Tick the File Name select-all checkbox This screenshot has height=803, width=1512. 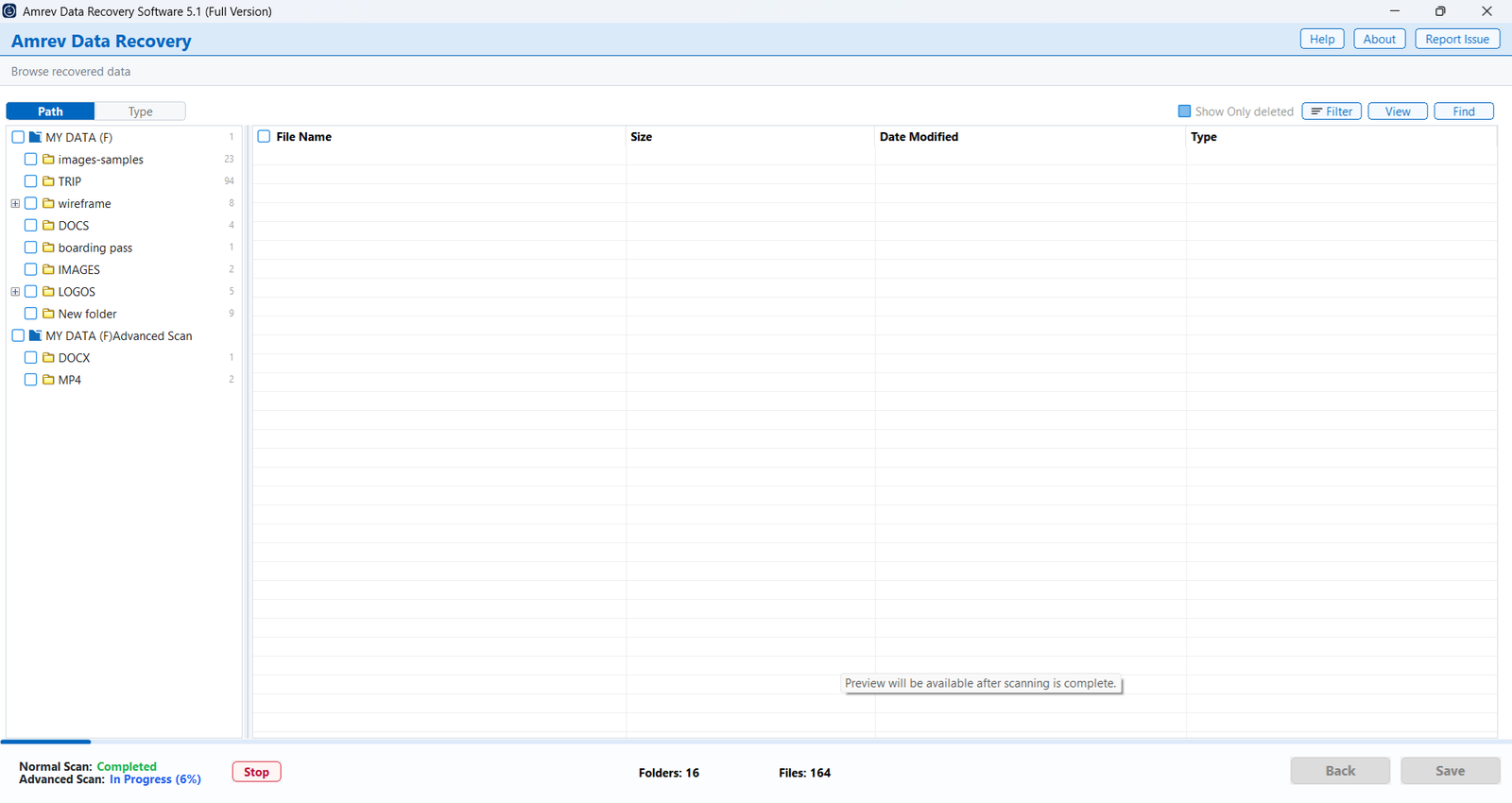[x=265, y=137]
